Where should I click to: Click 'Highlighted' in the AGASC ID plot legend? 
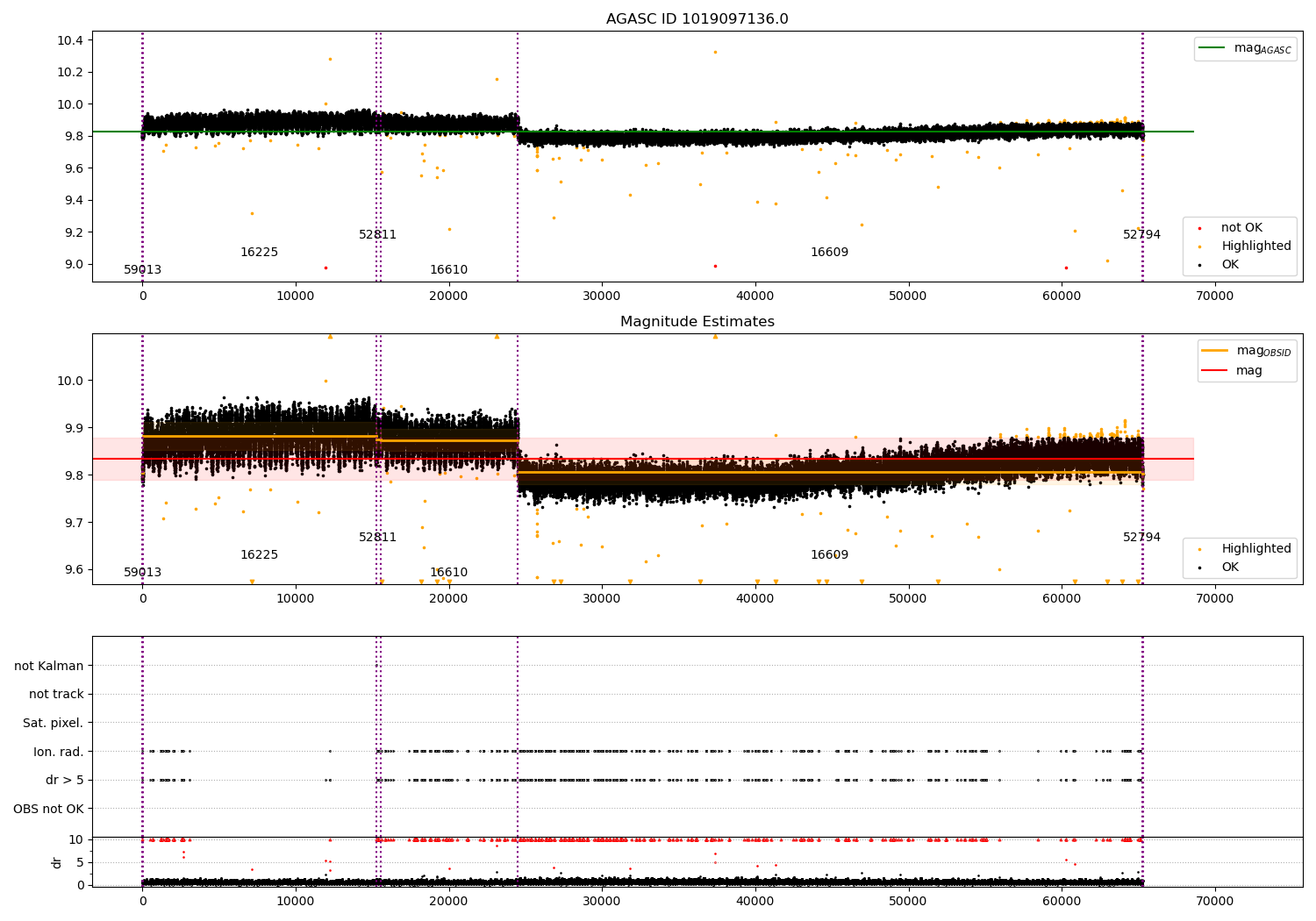pos(1255,246)
